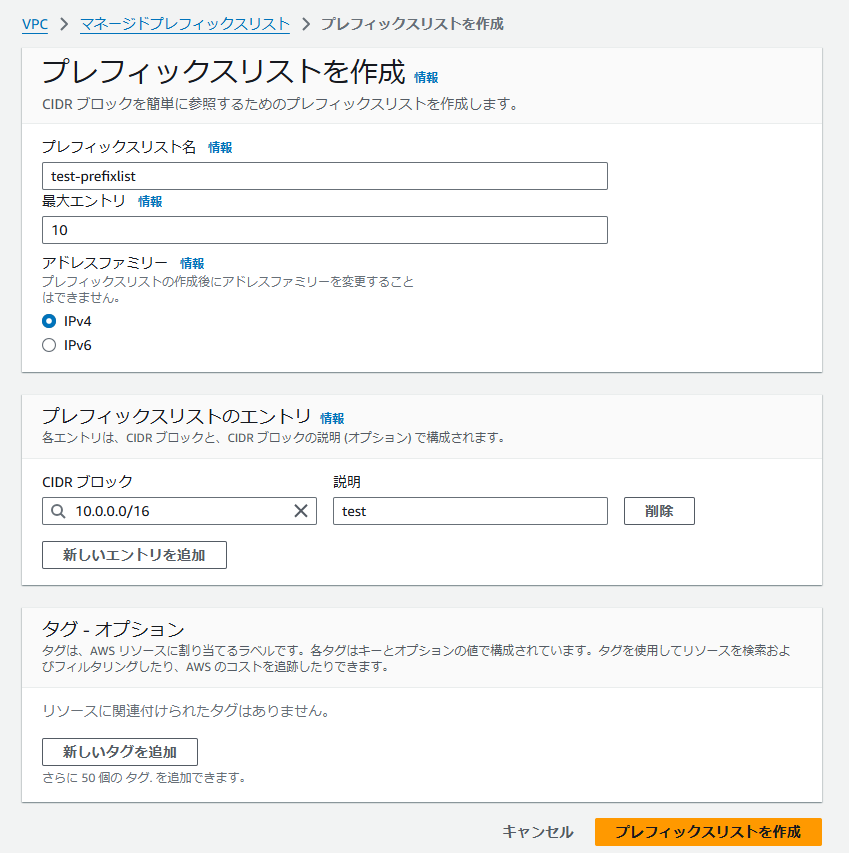
Task: Click the タグ - オプション heading
Action: pyautogui.click(x=113, y=629)
